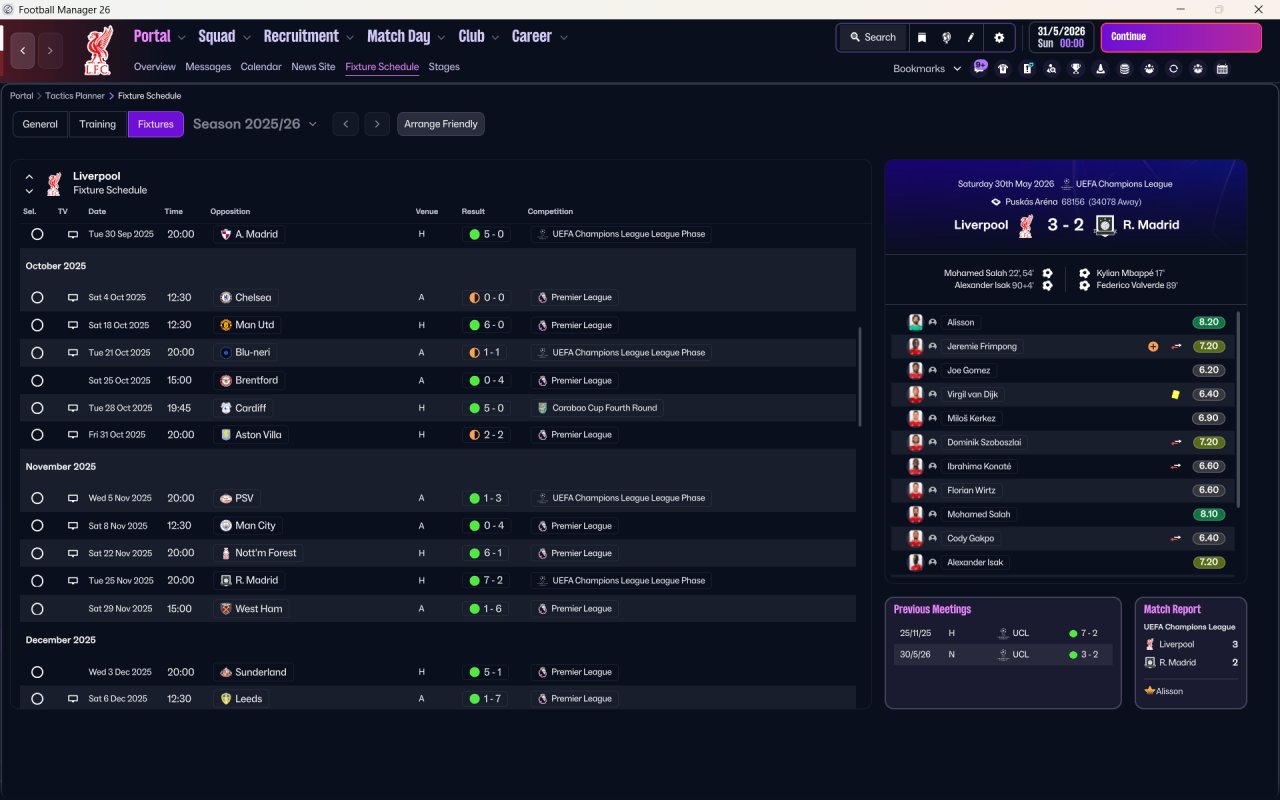Click the 25/11/25 previous meeting row

coord(1003,633)
